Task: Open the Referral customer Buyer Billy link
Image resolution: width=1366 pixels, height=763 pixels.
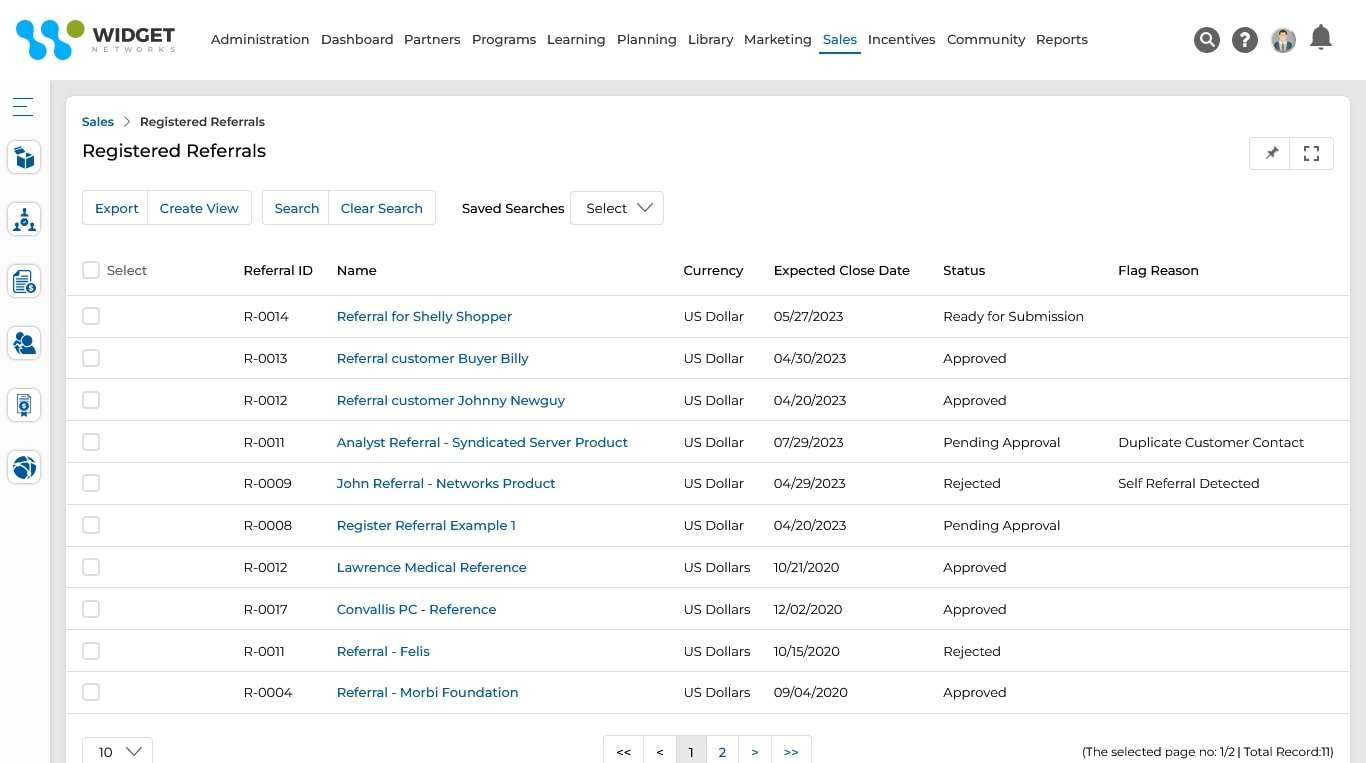Action: [432, 358]
